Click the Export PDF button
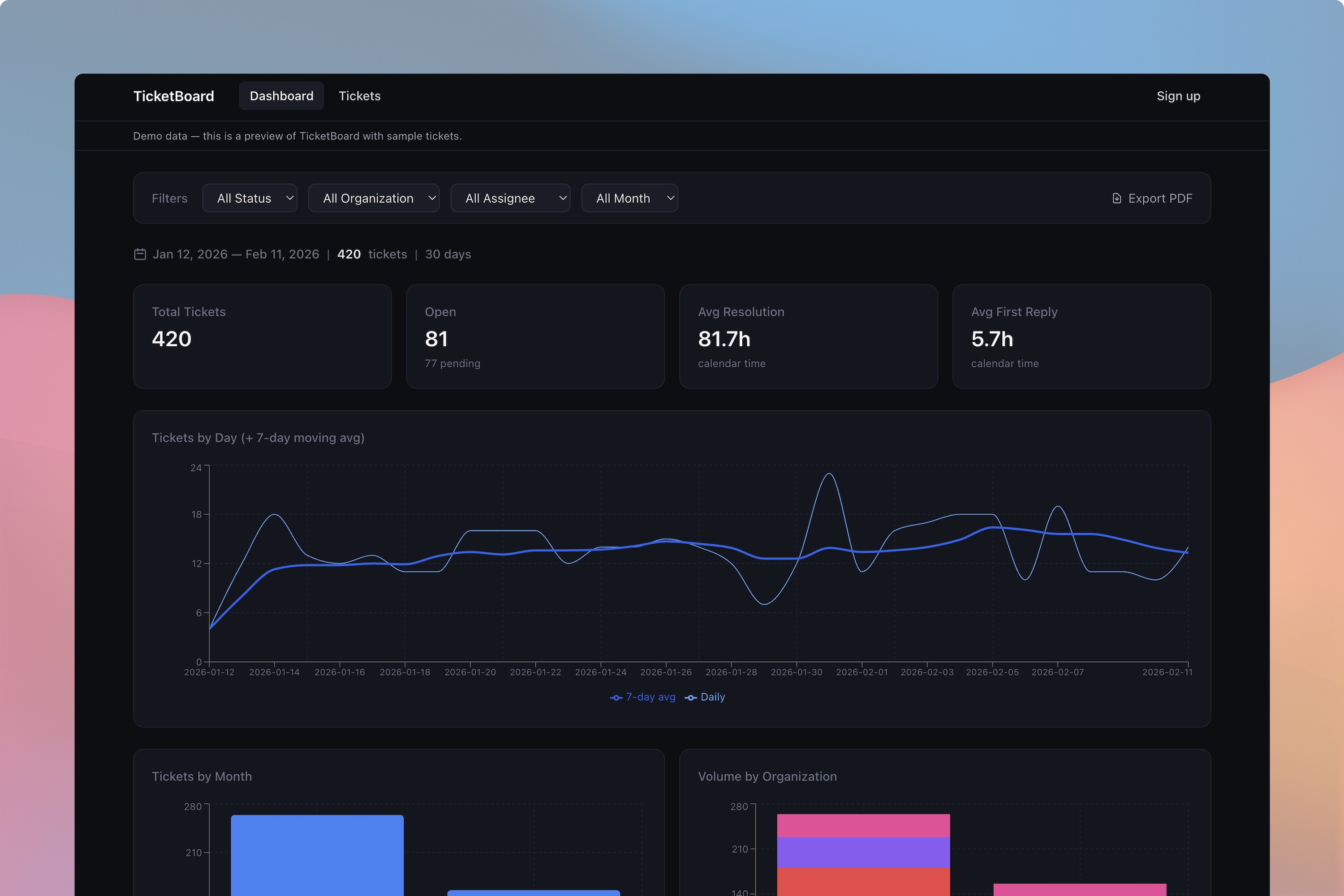The width and height of the screenshot is (1344, 896). point(1152,198)
